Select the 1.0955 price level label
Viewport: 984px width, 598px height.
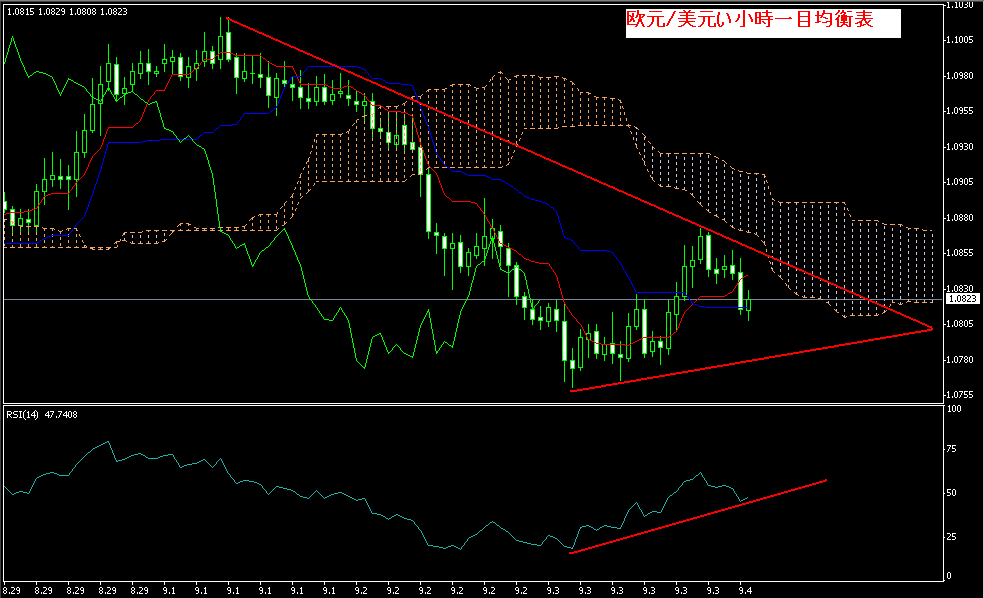click(x=960, y=111)
